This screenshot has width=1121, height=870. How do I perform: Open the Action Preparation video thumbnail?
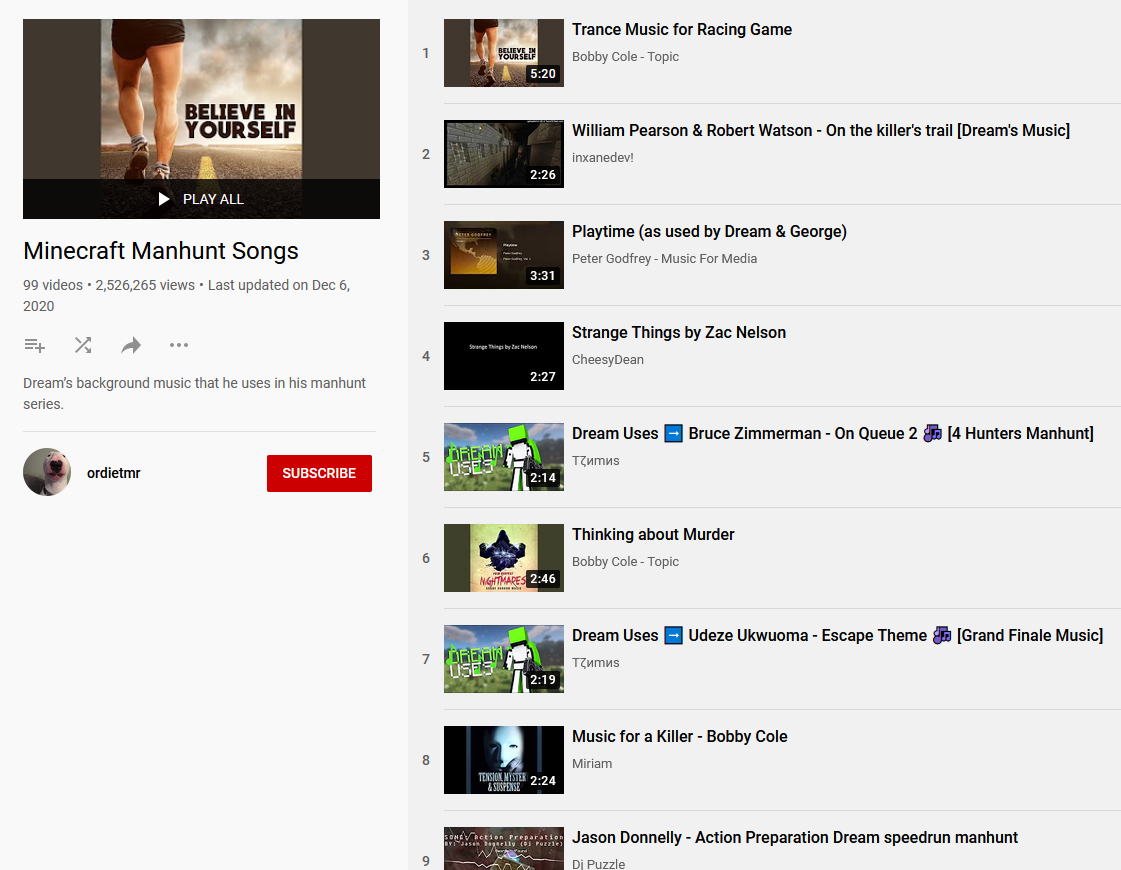click(503, 849)
